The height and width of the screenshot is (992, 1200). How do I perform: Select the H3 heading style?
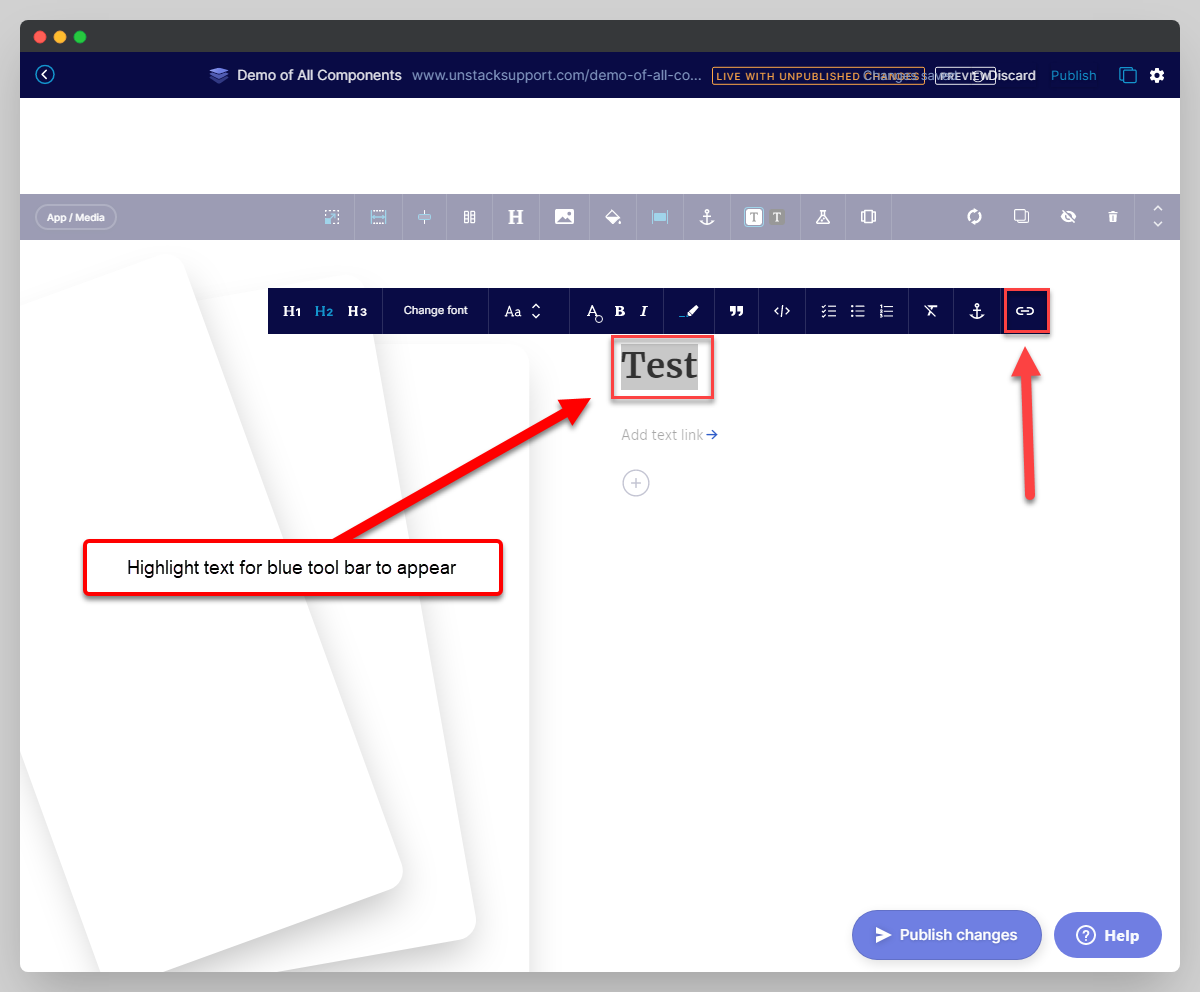click(x=357, y=311)
